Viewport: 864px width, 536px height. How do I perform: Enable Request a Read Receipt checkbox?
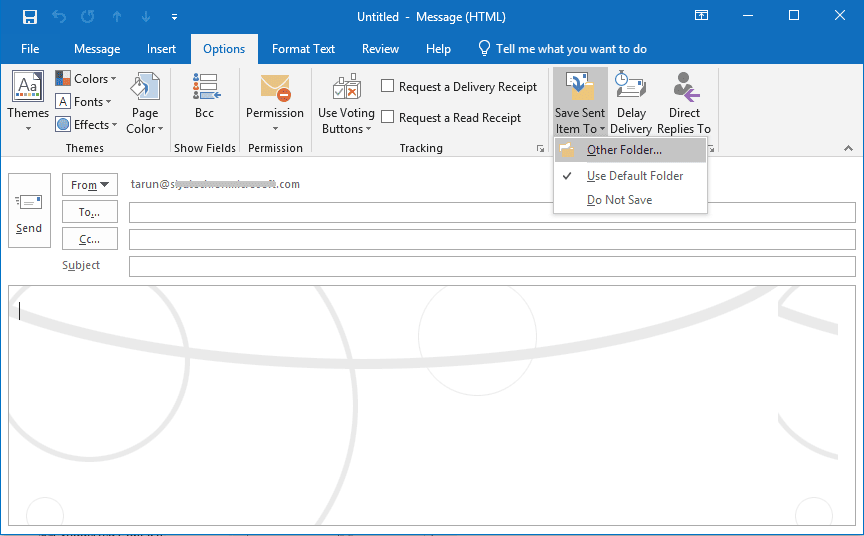pos(387,117)
